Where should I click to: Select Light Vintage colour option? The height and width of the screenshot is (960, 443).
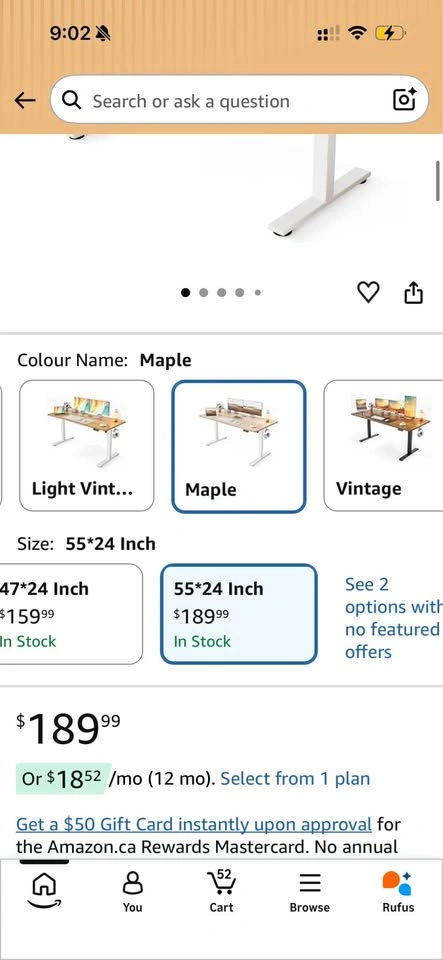point(87,446)
